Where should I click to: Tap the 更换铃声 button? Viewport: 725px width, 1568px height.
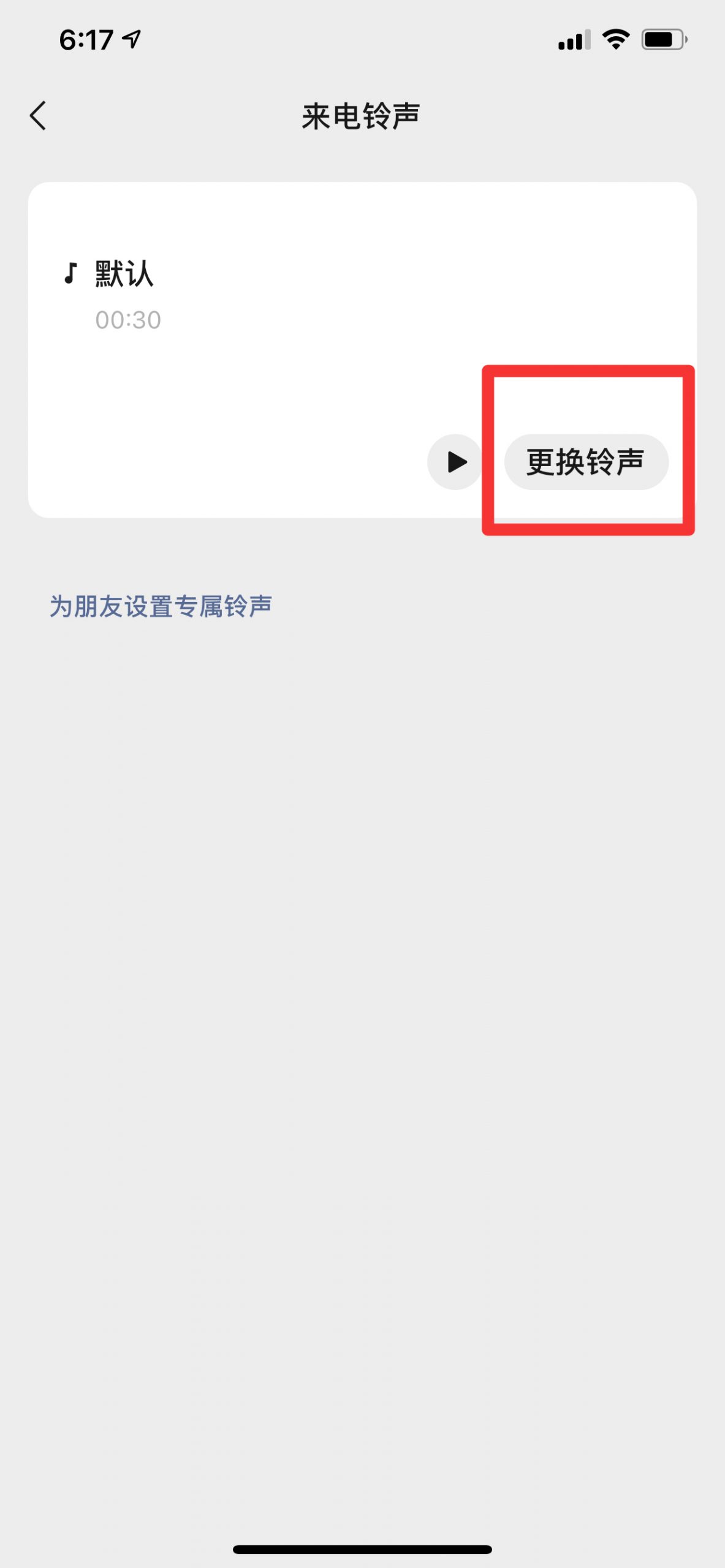tap(586, 462)
